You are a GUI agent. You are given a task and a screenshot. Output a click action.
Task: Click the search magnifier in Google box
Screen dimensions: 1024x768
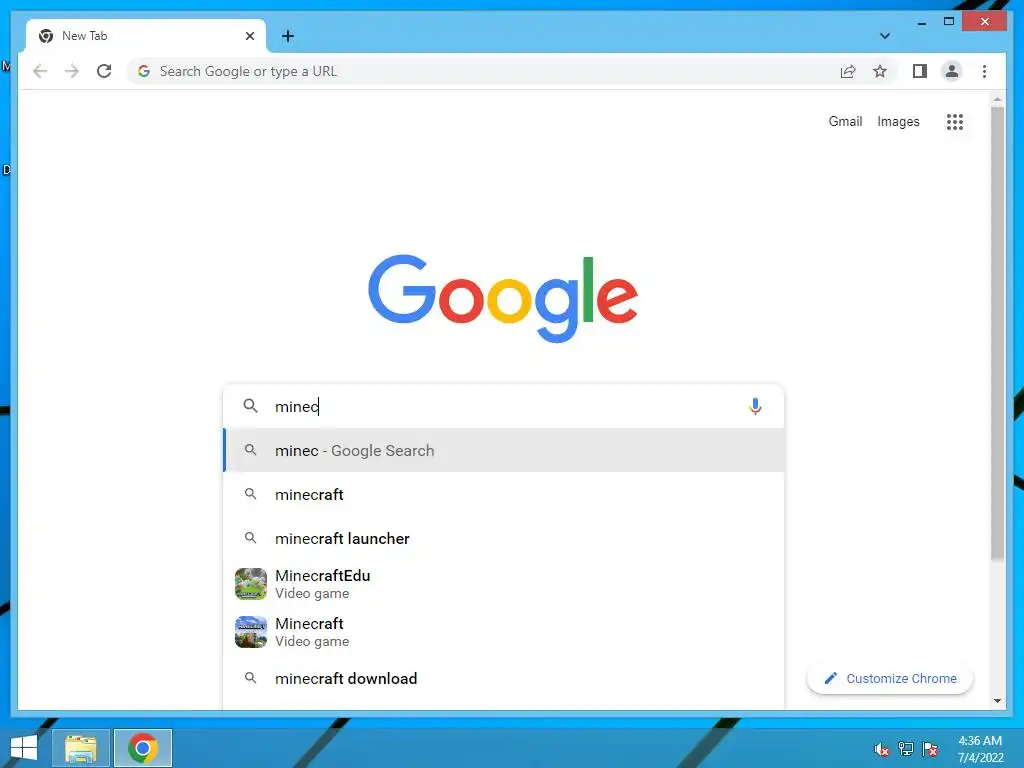250,406
